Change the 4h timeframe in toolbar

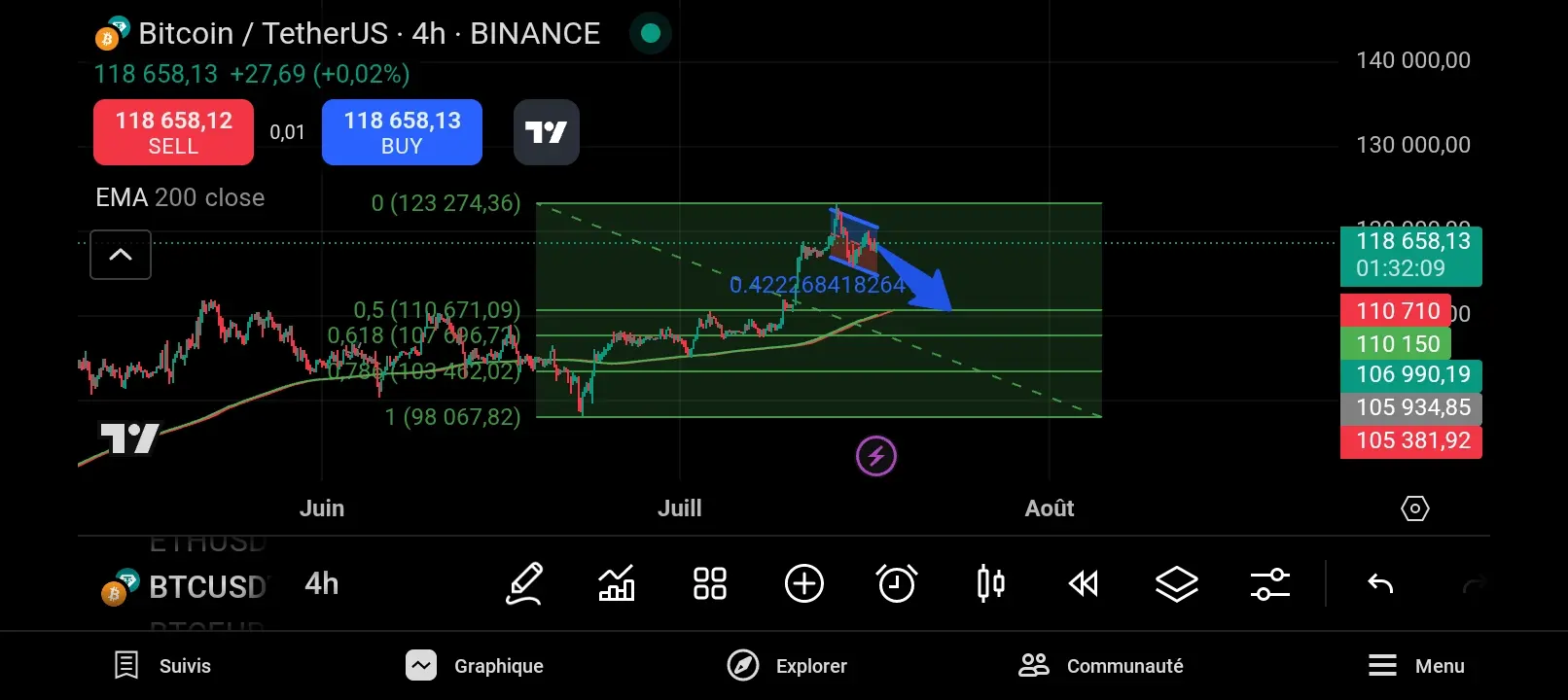click(x=322, y=583)
